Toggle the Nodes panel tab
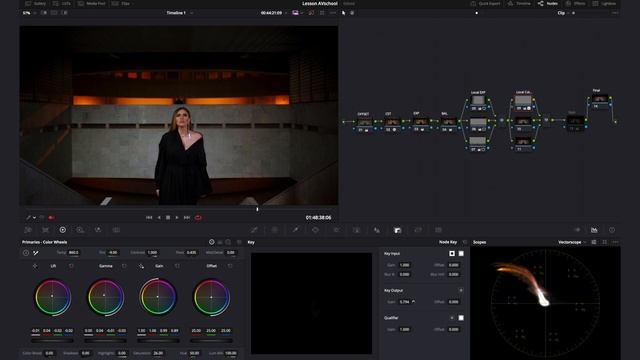This screenshot has height=360, width=640. (x=548, y=3)
